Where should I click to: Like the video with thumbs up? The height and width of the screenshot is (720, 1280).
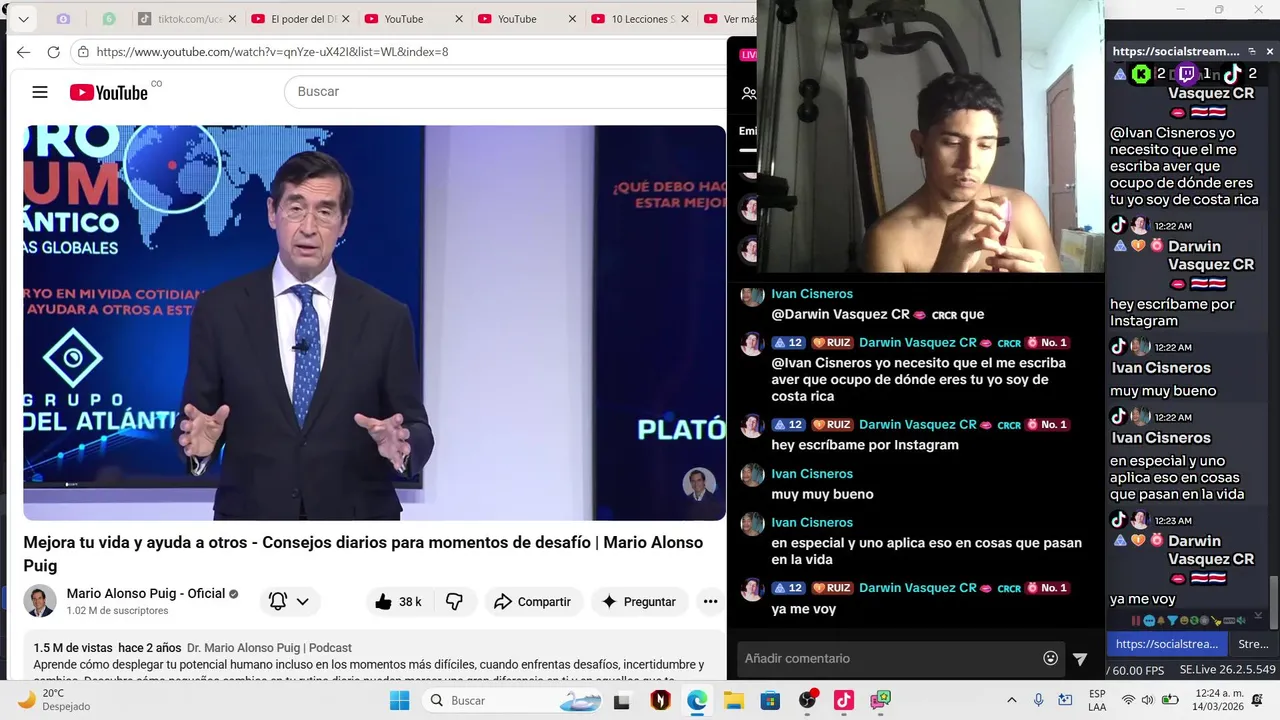coord(398,602)
